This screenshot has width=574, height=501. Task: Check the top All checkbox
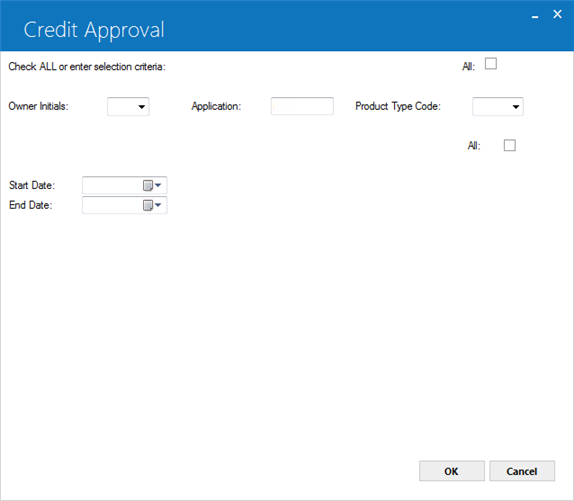click(x=491, y=64)
